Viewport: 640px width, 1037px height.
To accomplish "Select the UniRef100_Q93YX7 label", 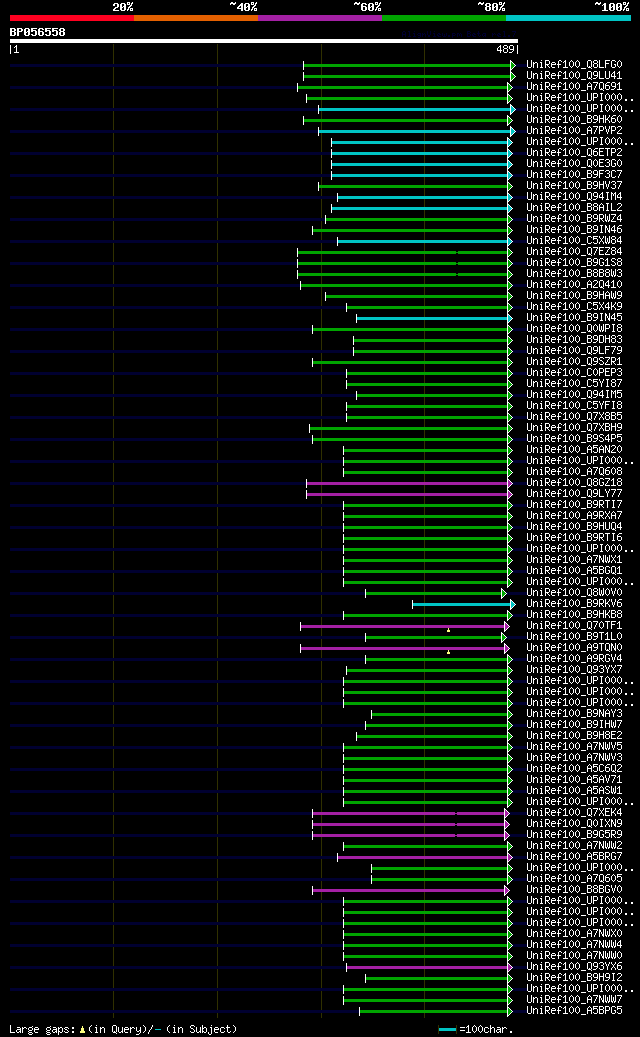I will coord(574,669).
